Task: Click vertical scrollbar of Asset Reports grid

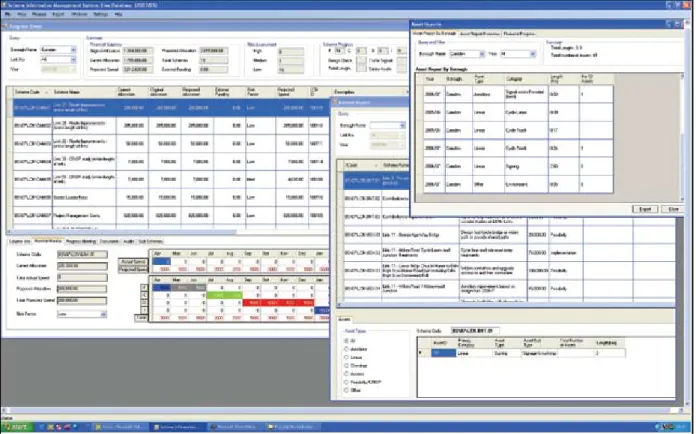Action: 682,138
